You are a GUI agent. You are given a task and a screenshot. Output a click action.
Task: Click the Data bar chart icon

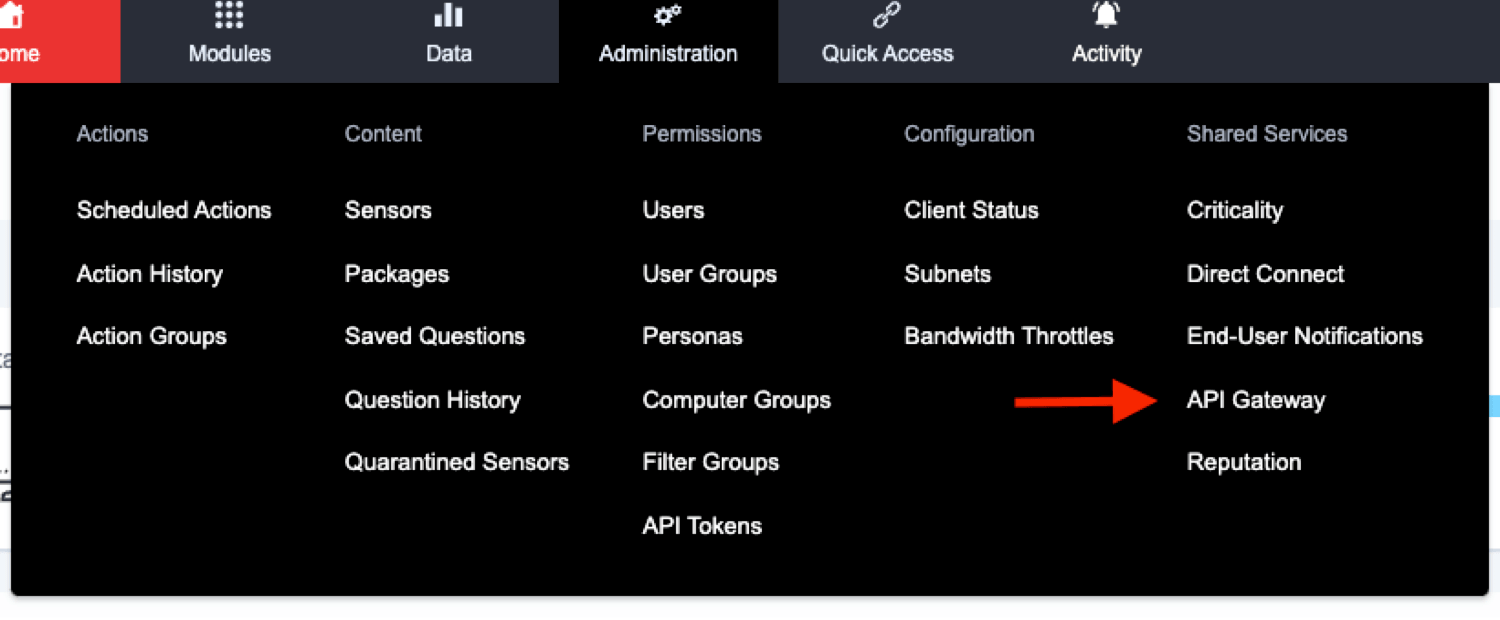click(448, 15)
